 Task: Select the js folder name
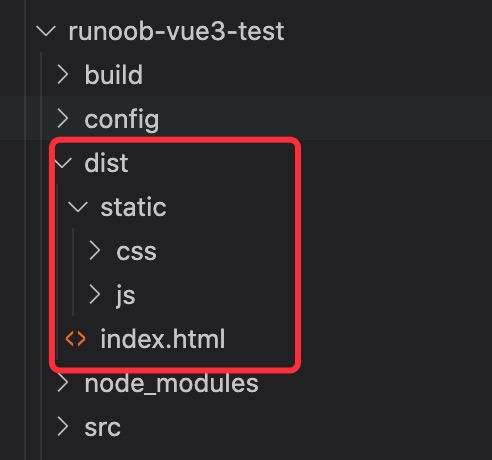(x=126, y=296)
